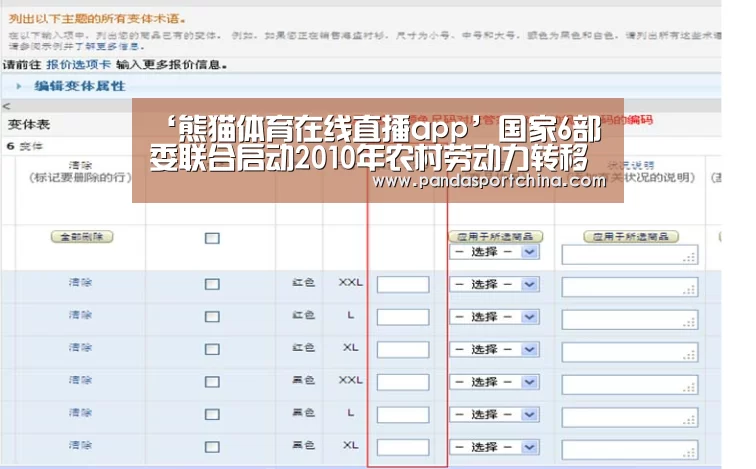Image resolution: width=756 pixels, height=469 pixels.
Task: Open 选择 dropdown for 红色 XXL row
Action: coord(494,284)
